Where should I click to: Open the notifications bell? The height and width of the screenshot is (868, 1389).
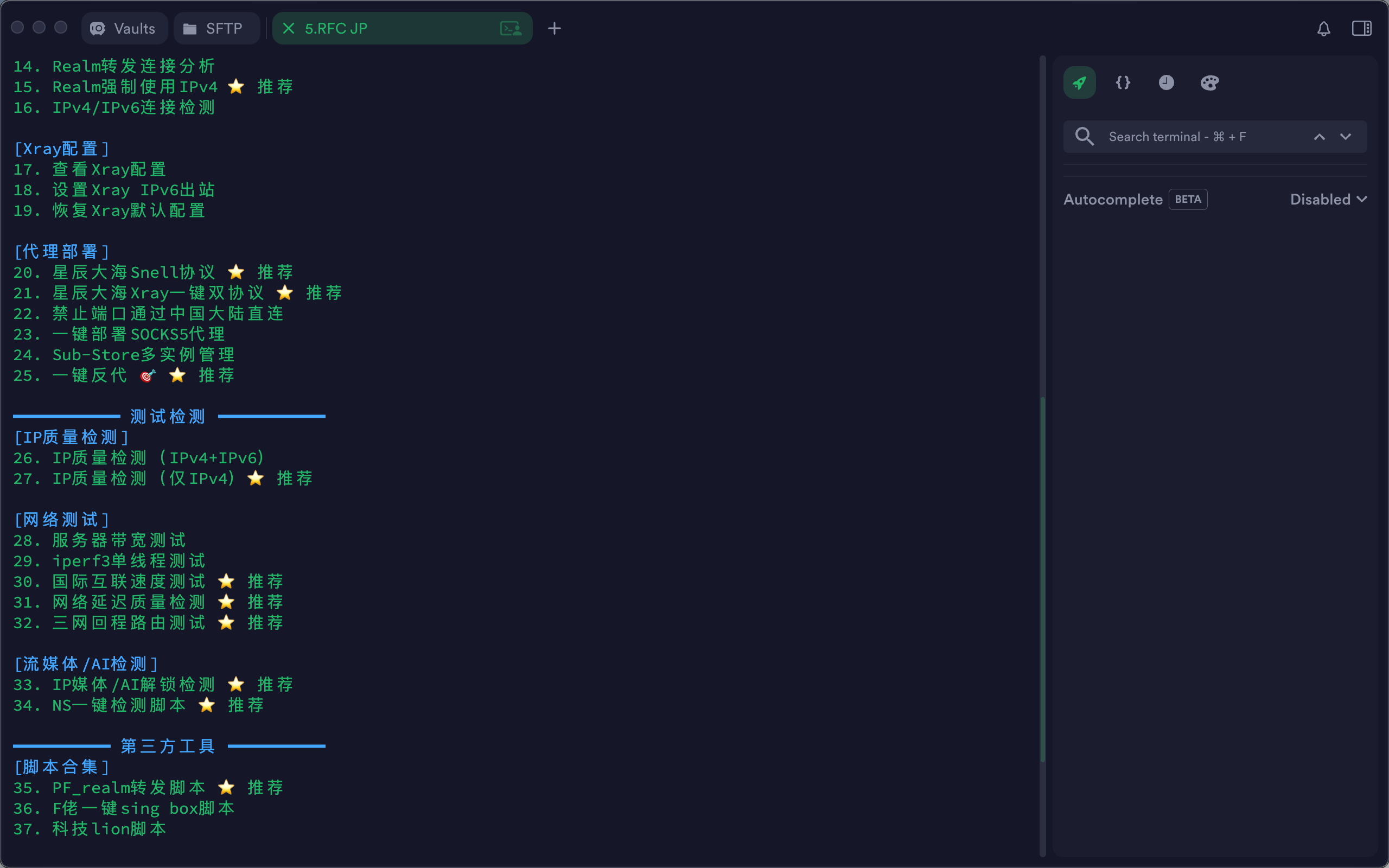pos(1323,29)
